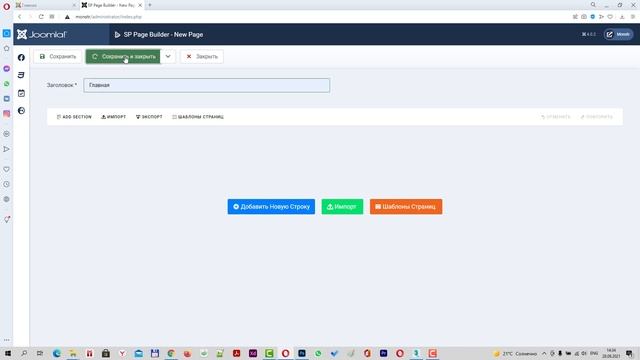Click ЭКСПОРТ in builder toolbar
The image size is (640, 360).
point(149,117)
